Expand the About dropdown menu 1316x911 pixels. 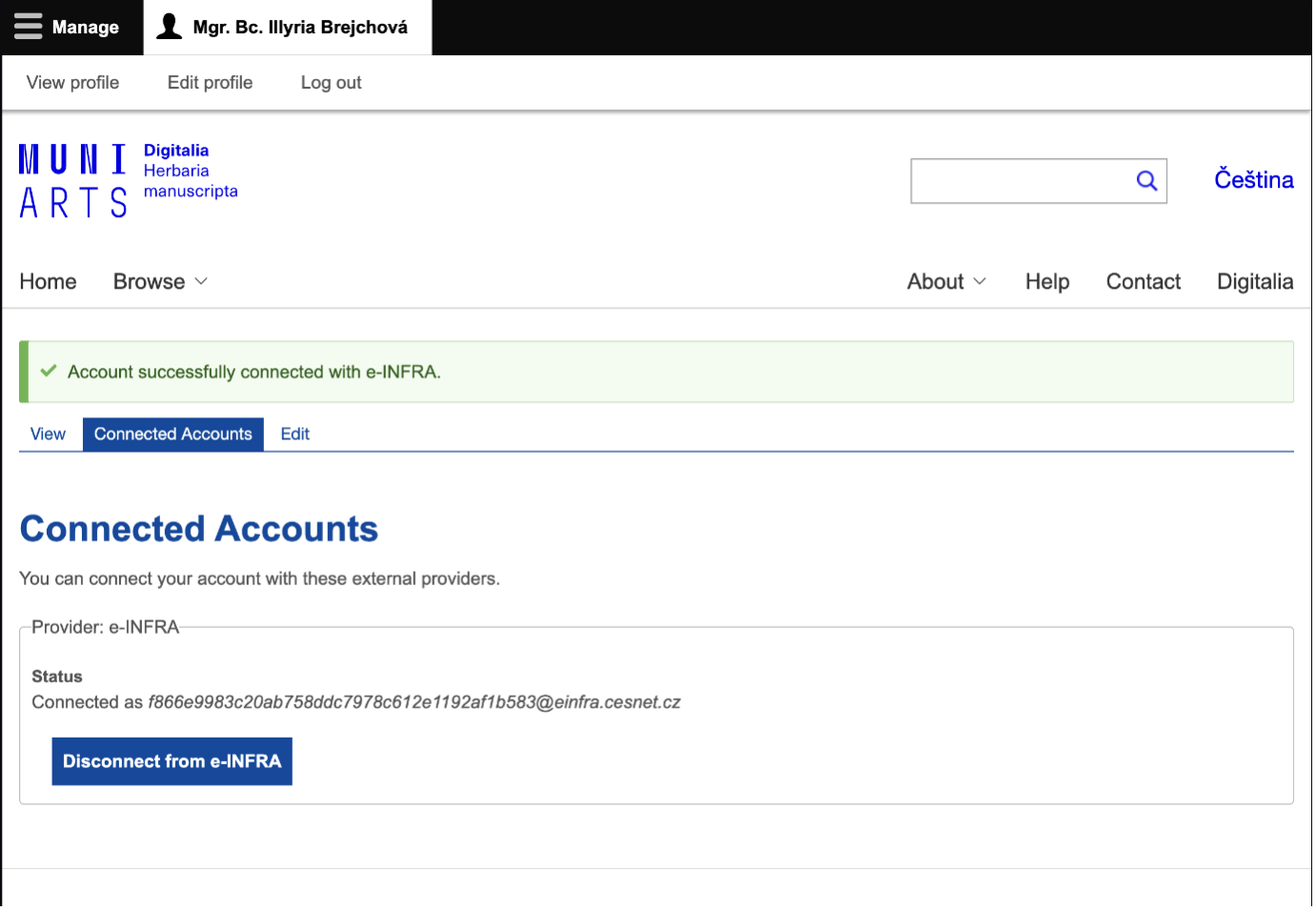tap(945, 282)
